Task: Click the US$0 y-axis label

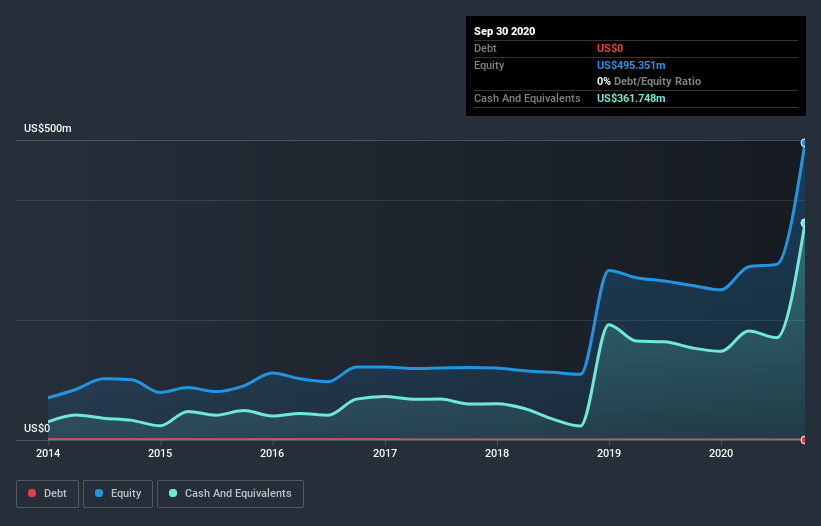Action: 37,428
